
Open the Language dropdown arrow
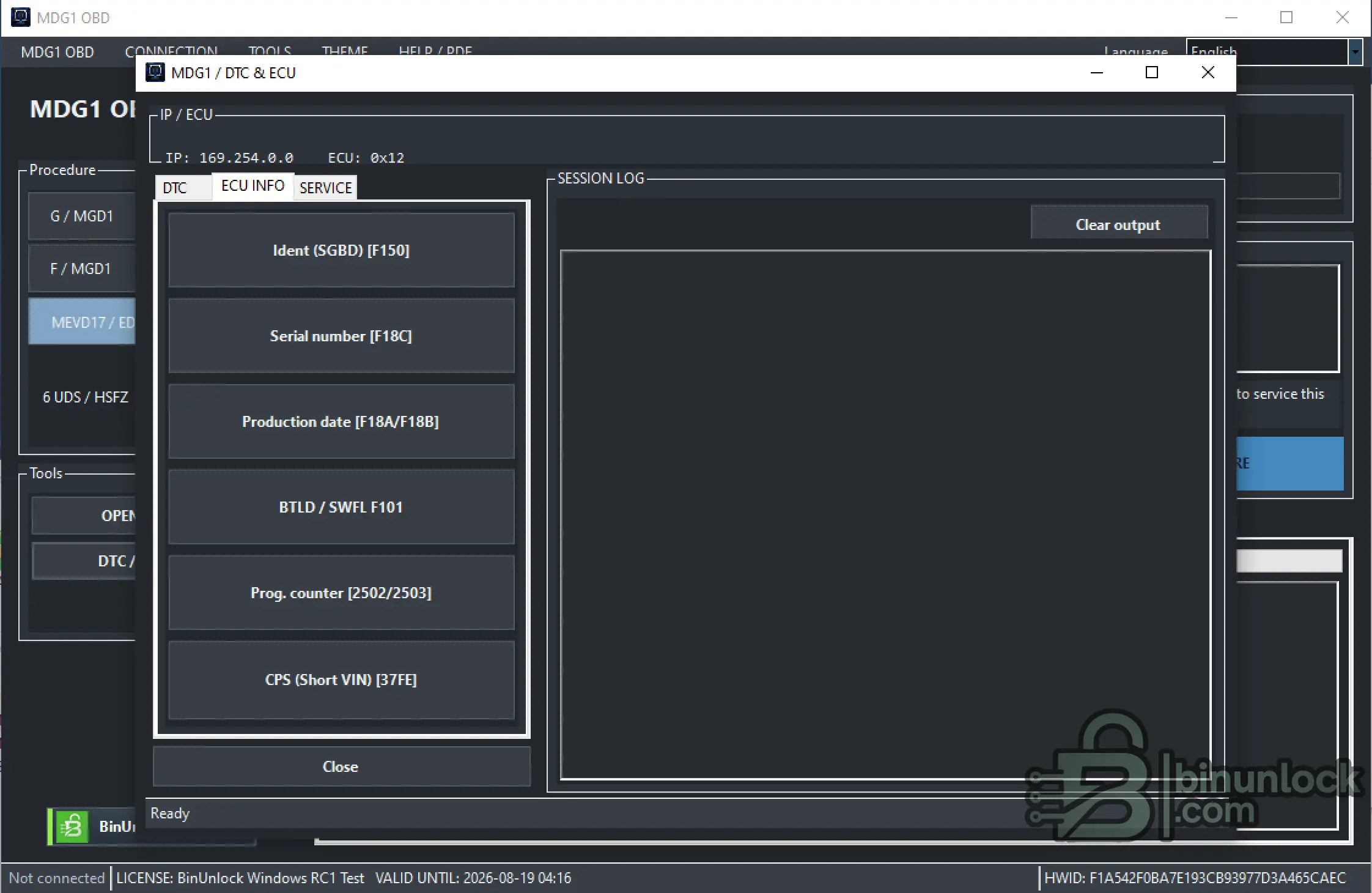(1355, 52)
